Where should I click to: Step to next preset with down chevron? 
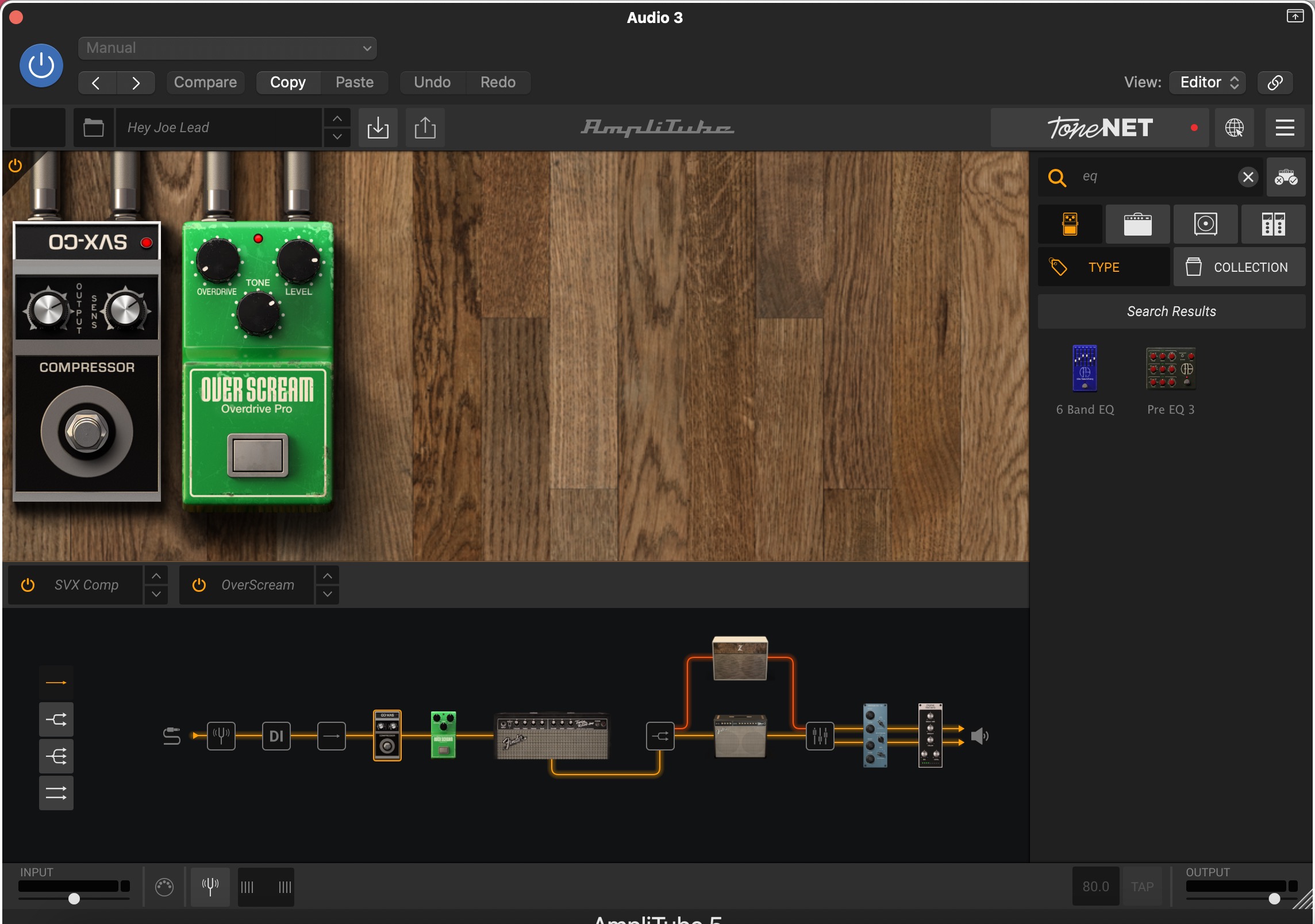[337, 137]
